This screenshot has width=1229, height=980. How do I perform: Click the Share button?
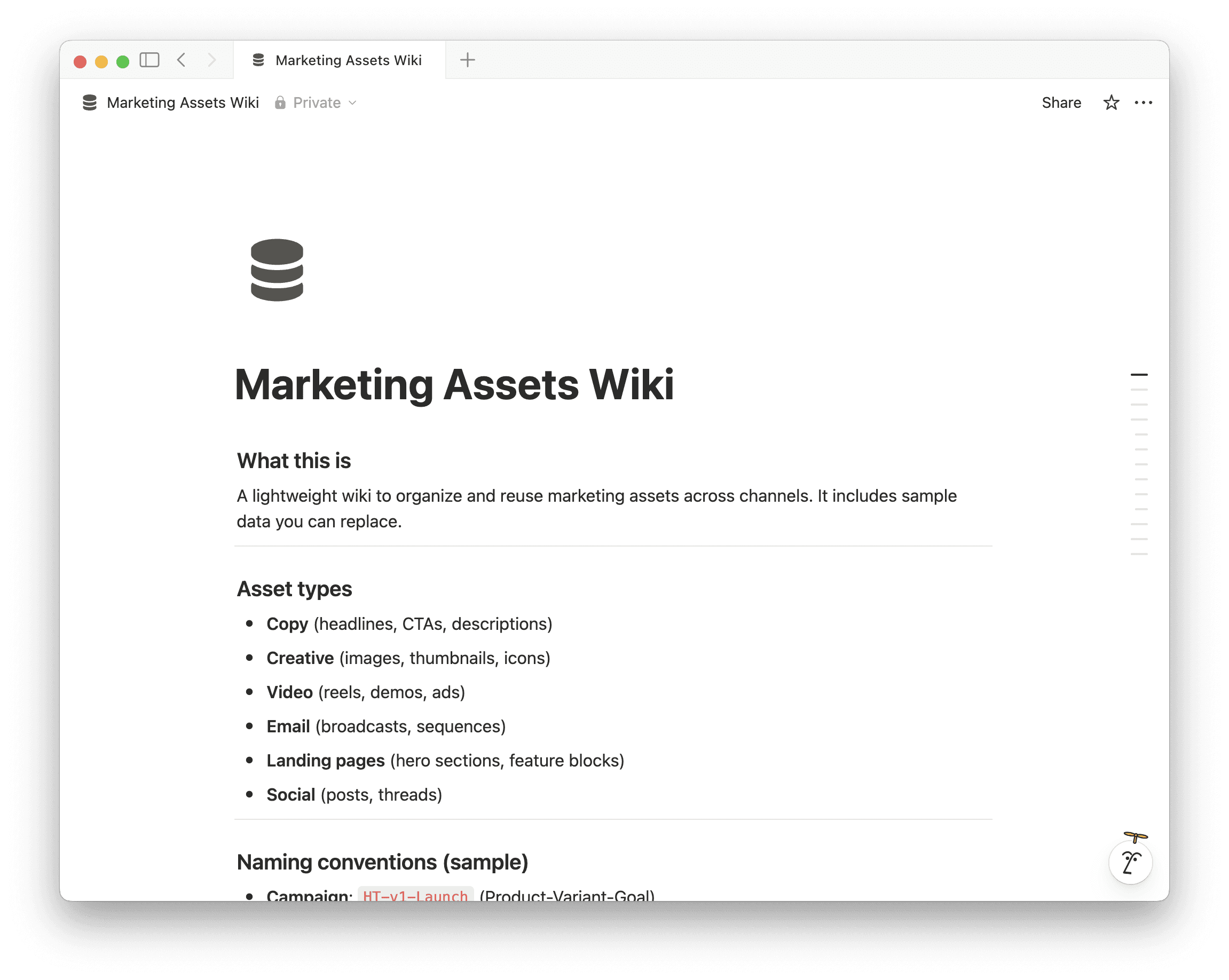(1061, 102)
